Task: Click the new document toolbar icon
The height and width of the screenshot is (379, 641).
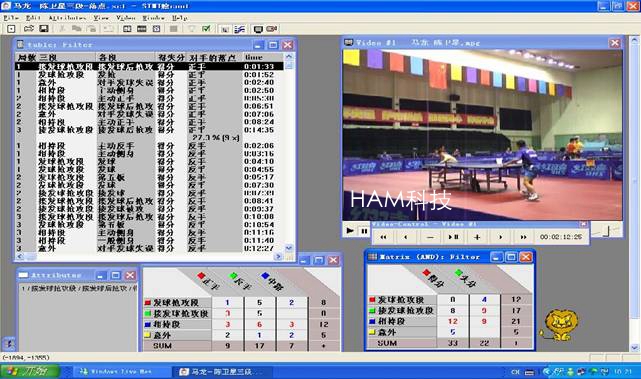Action: pyautogui.click(x=11, y=29)
